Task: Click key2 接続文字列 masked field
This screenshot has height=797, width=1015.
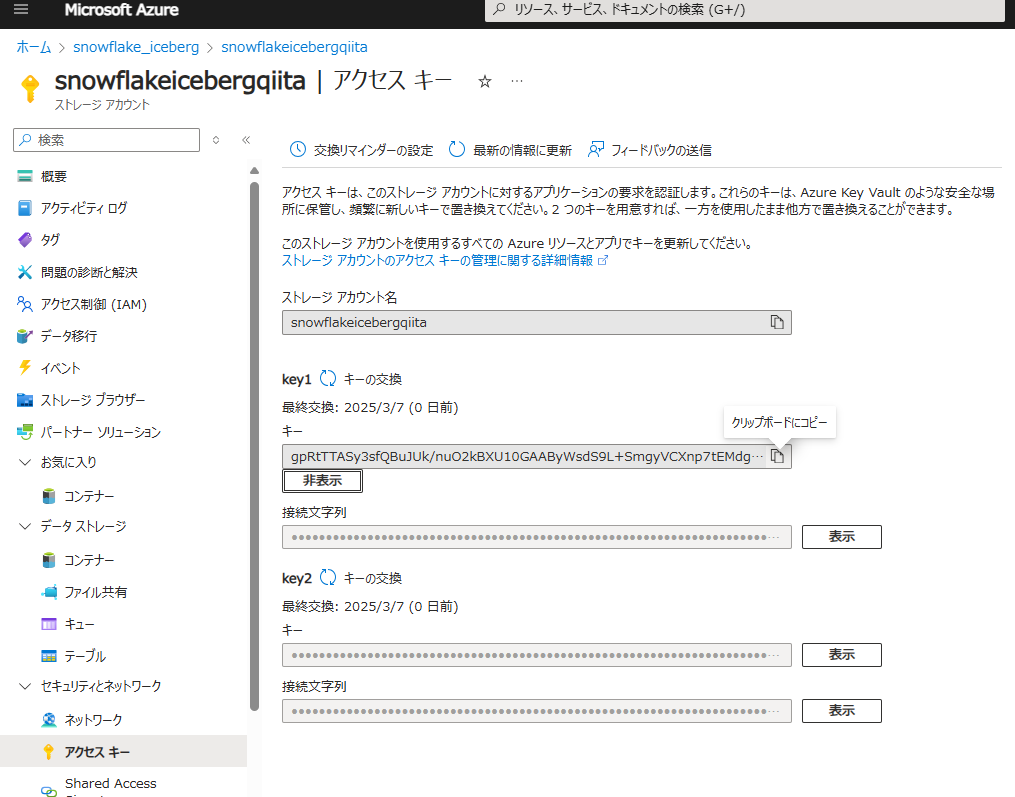Action: 537,711
